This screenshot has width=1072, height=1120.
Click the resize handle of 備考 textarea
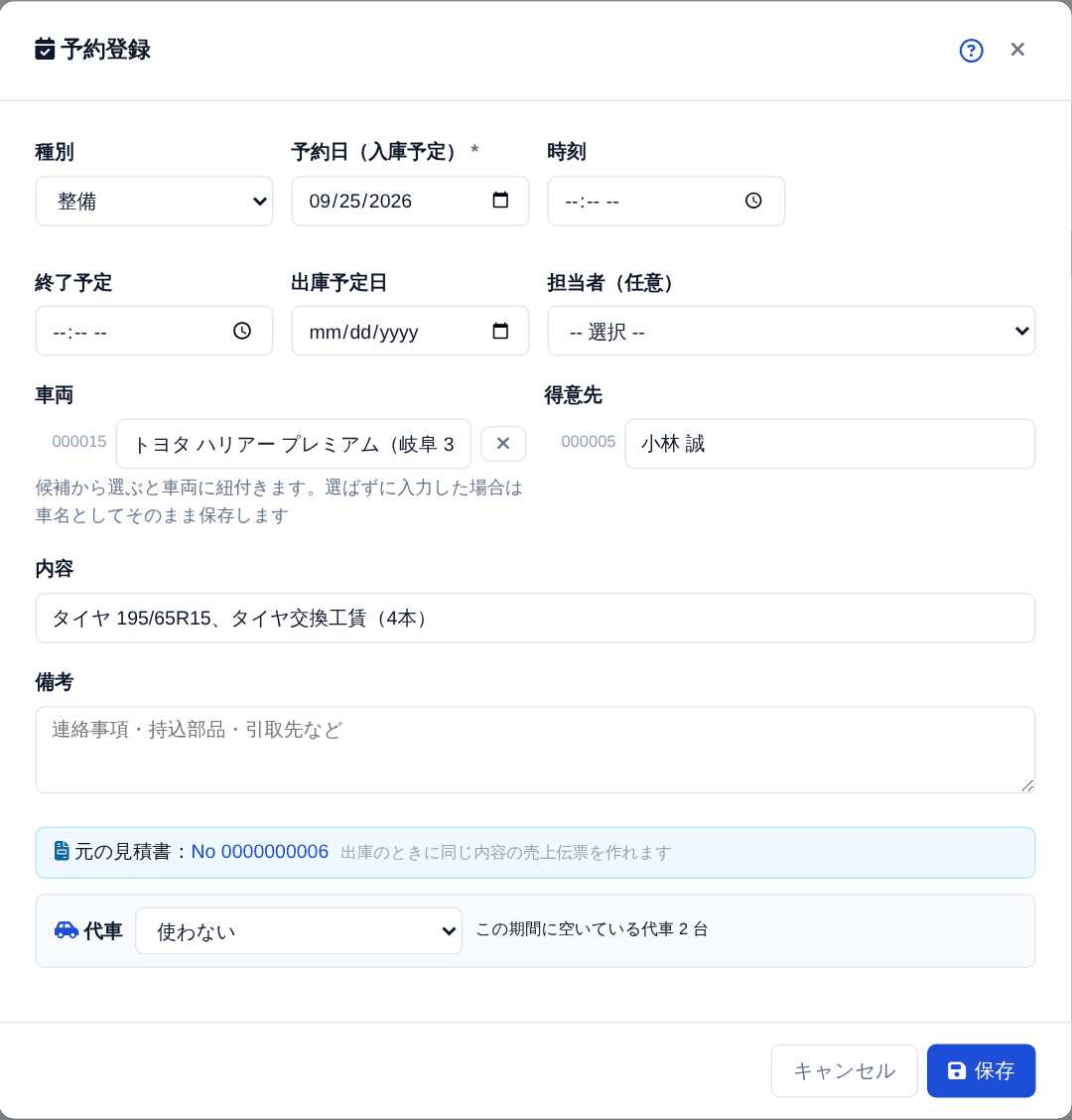pyautogui.click(x=1027, y=785)
